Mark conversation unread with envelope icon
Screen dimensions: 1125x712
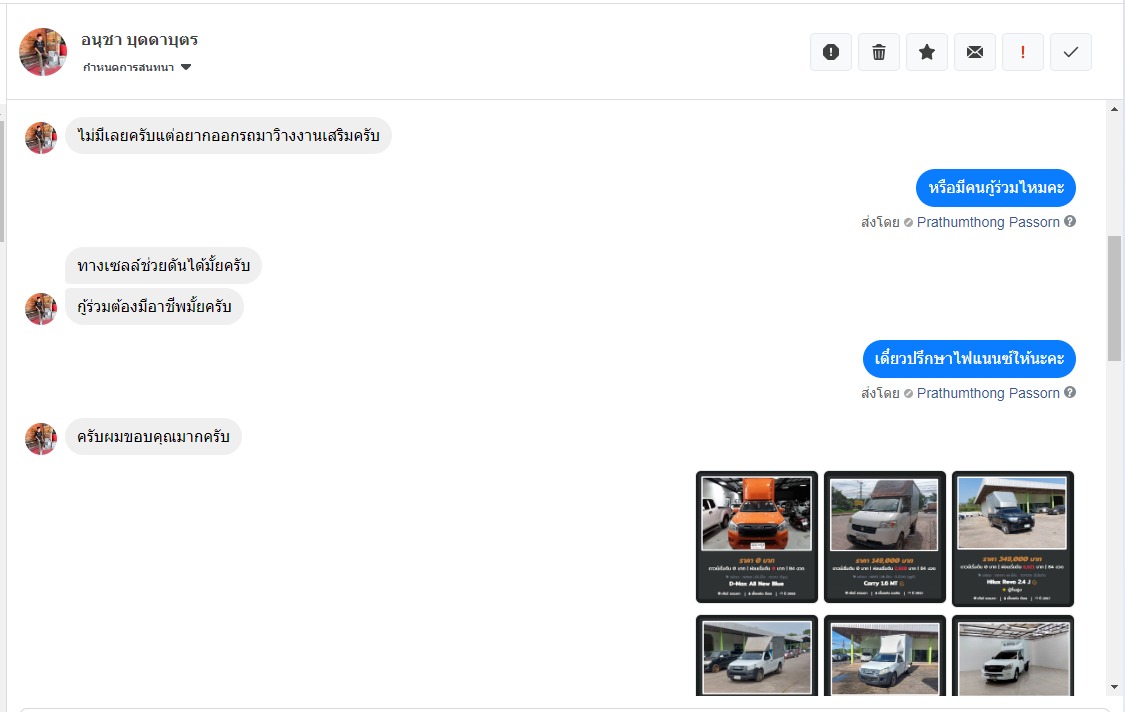[975, 52]
